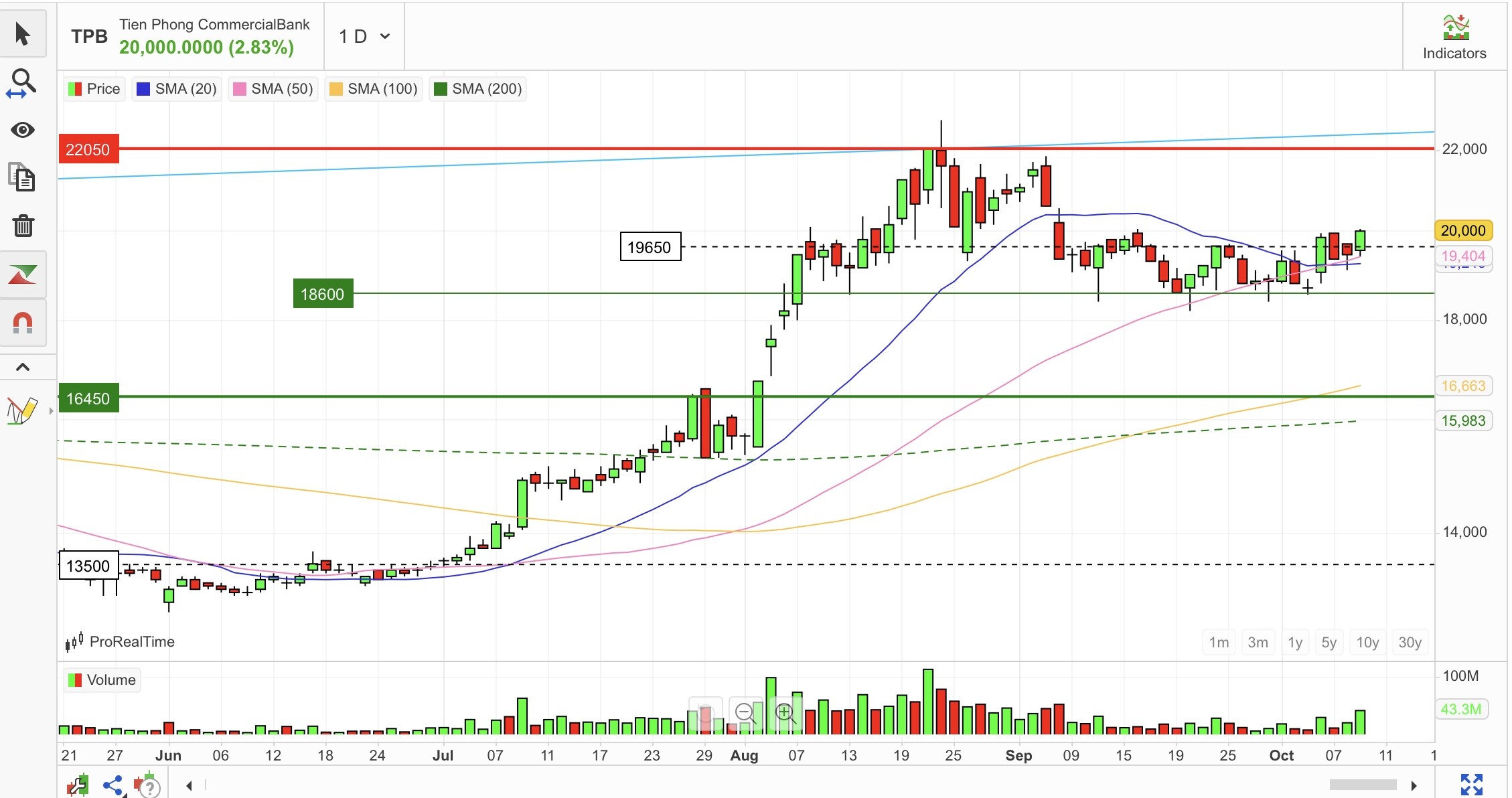
Task: Toggle the SMA (20) legend item
Action: (x=177, y=89)
